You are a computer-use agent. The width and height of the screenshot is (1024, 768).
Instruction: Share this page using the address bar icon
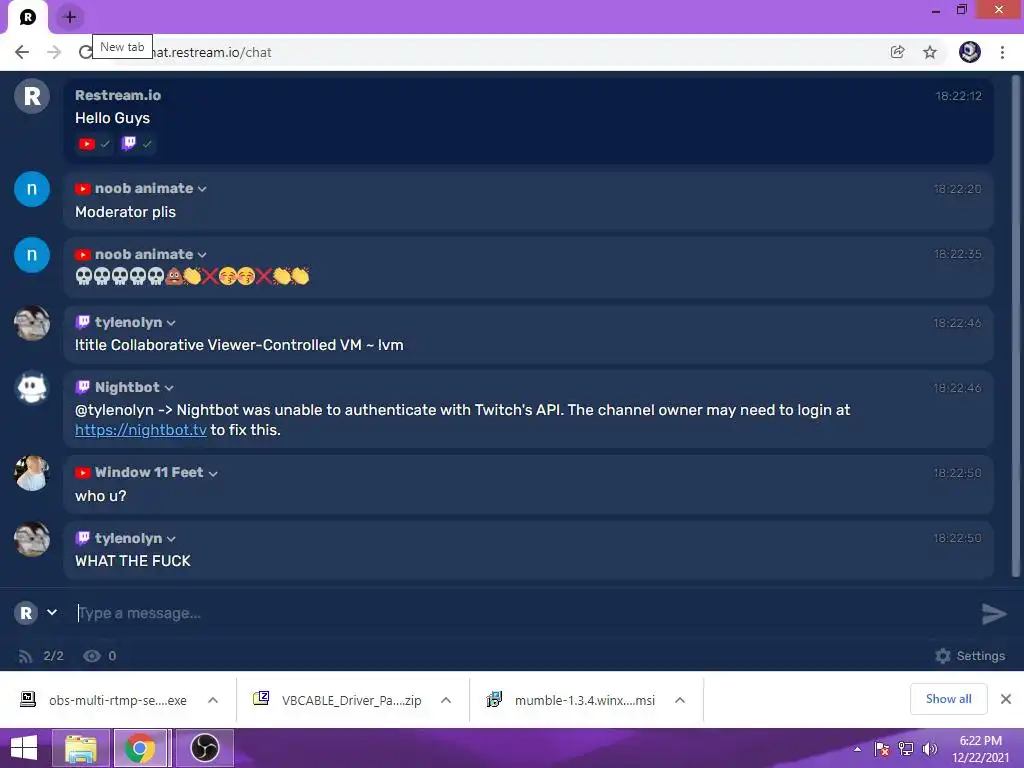tap(897, 52)
